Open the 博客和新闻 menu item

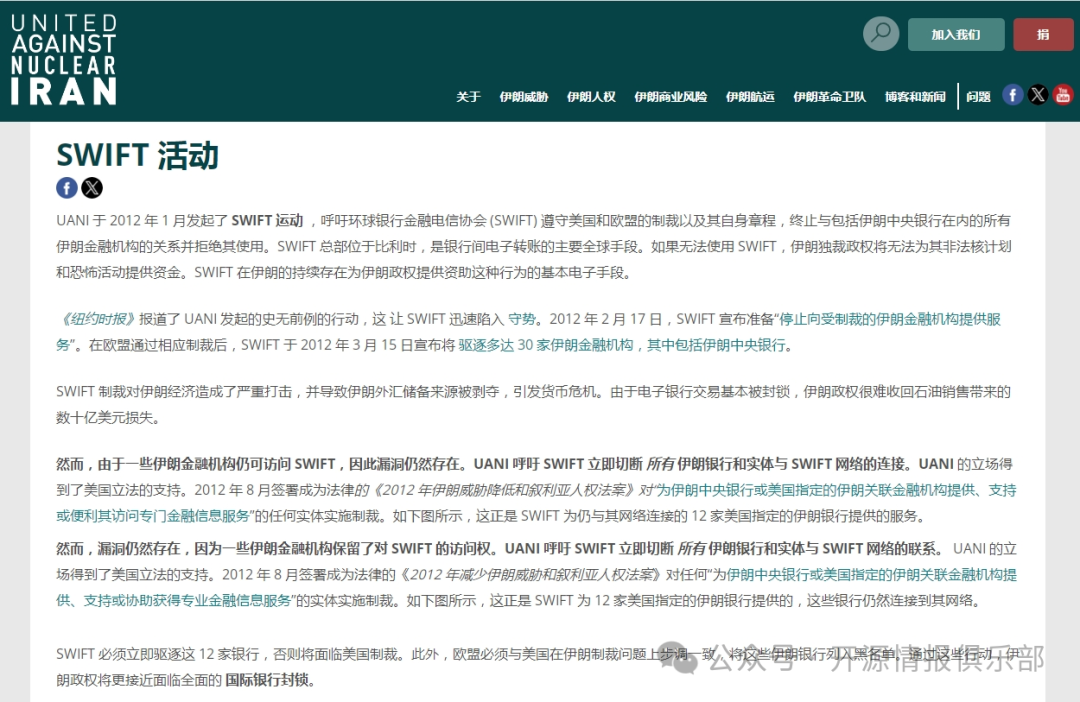tap(915, 96)
